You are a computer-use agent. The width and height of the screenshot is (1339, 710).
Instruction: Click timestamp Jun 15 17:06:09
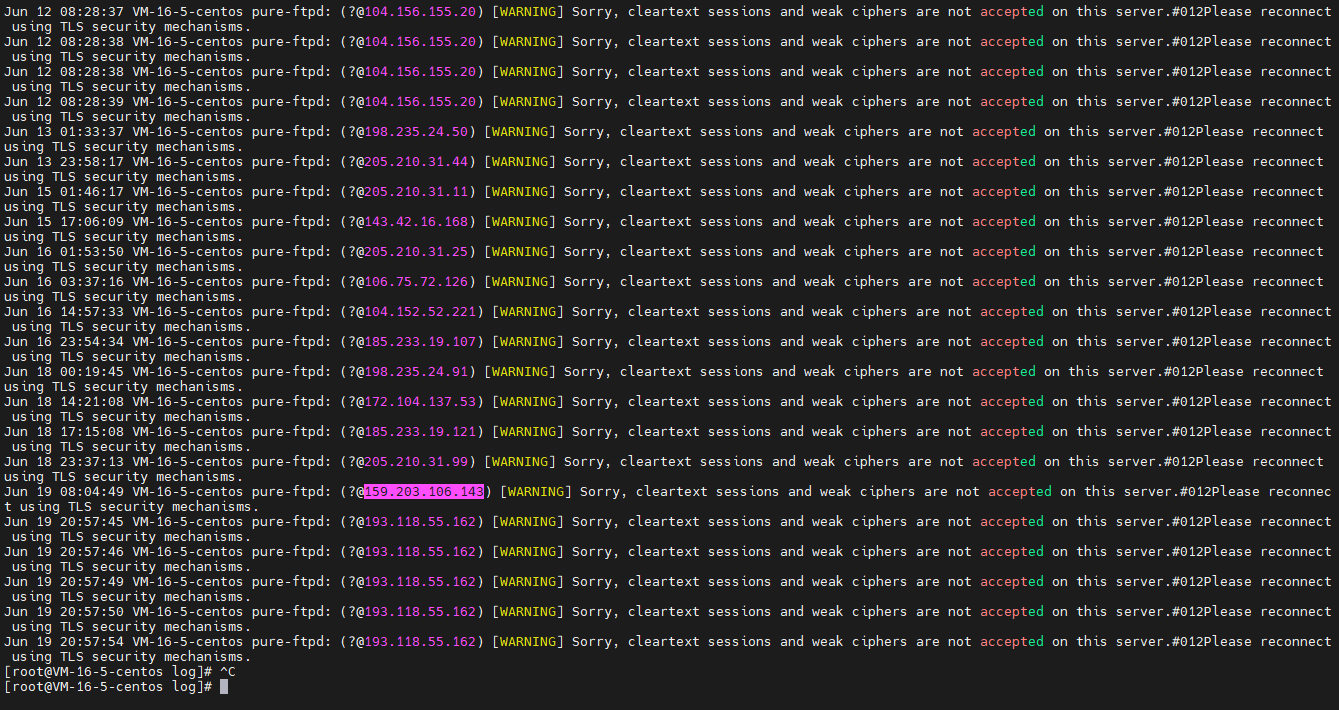coord(64,222)
